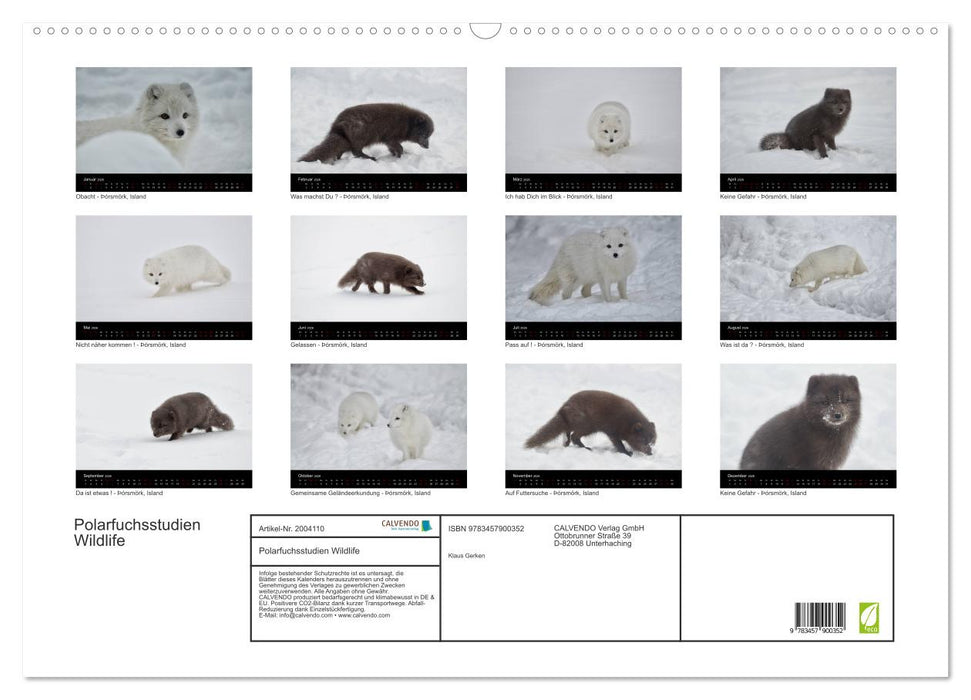This screenshot has width=971, height=700.
Task: Open the August fox image
Action: pos(807,270)
